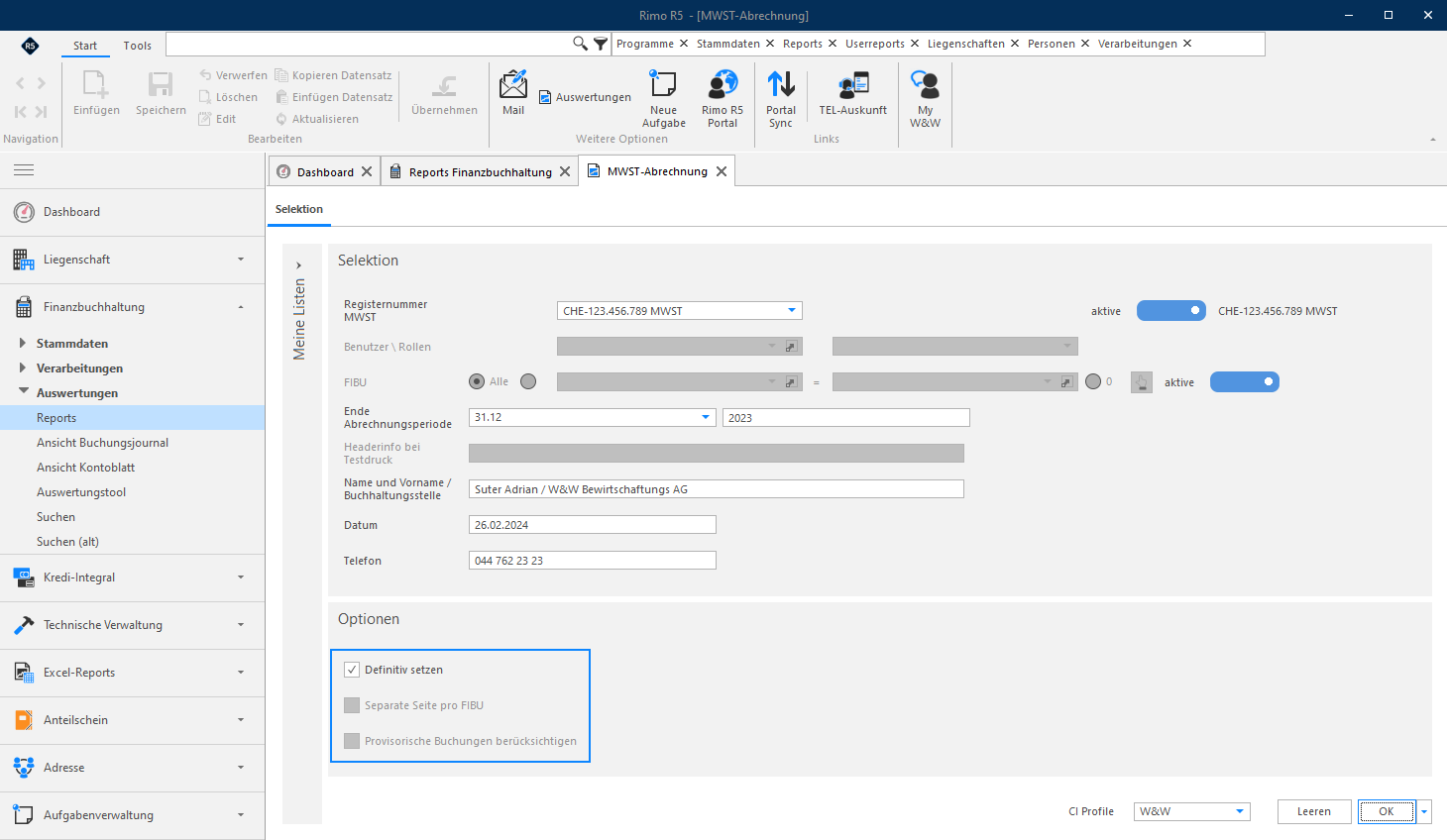Screen dimensions: 1447x840
Task: Open the Ende Abrechnungsperiode date dropdown
Action: (x=706, y=417)
